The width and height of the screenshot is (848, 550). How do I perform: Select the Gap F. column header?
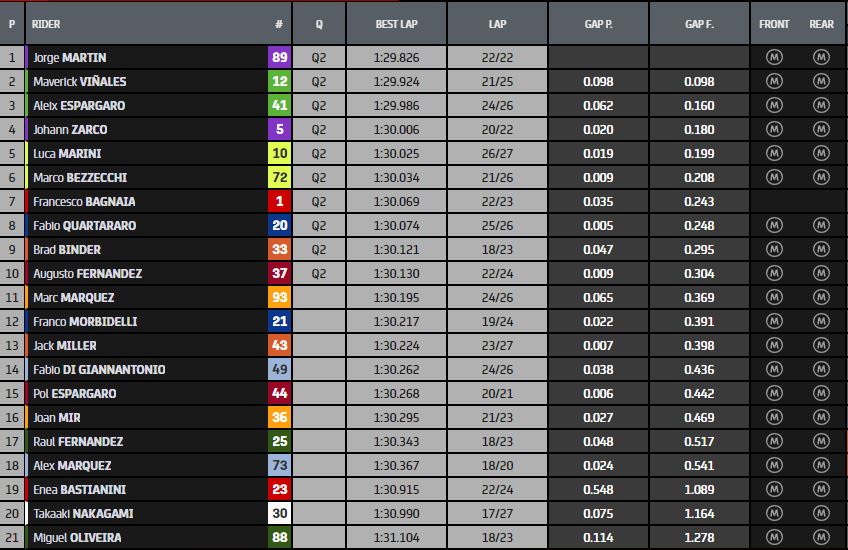pyautogui.click(x=699, y=23)
